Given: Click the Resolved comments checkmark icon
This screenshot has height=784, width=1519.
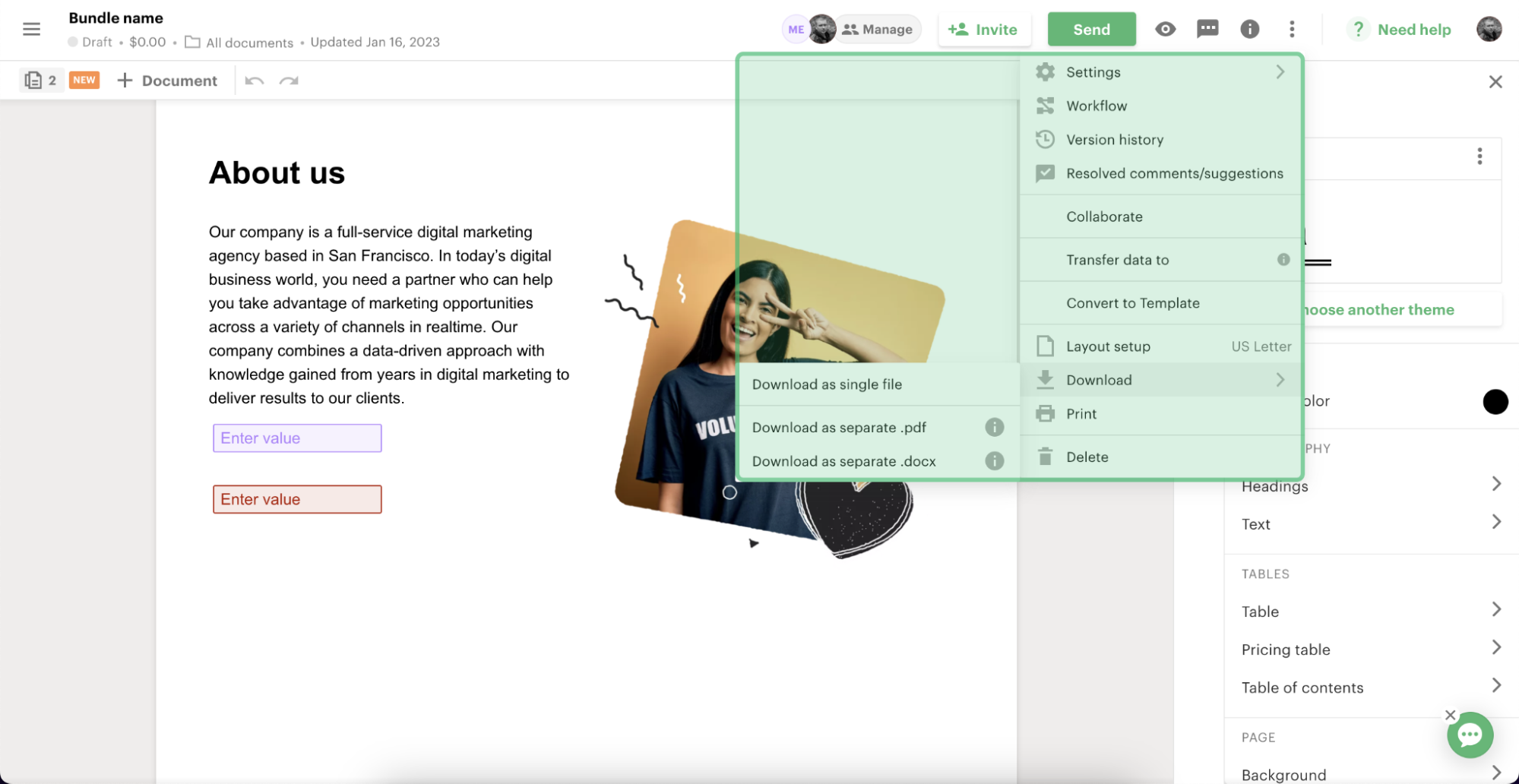Looking at the screenshot, I should pos(1046,173).
